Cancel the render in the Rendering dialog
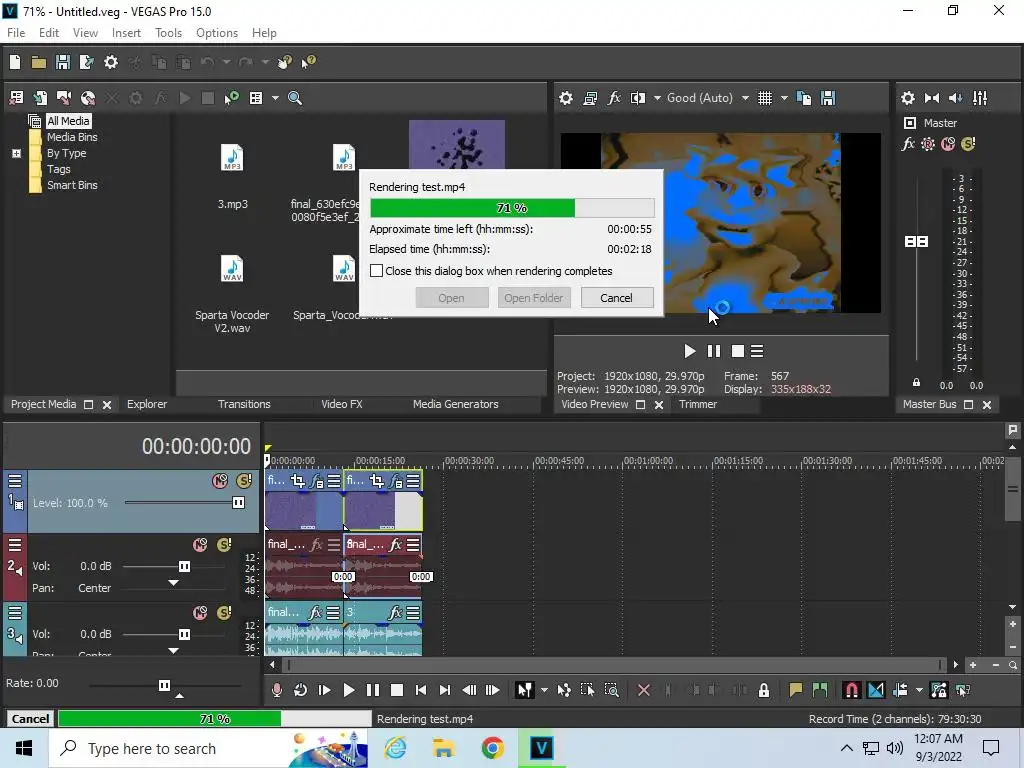The width and height of the screenshot is (1024, 768). (616, 298)
